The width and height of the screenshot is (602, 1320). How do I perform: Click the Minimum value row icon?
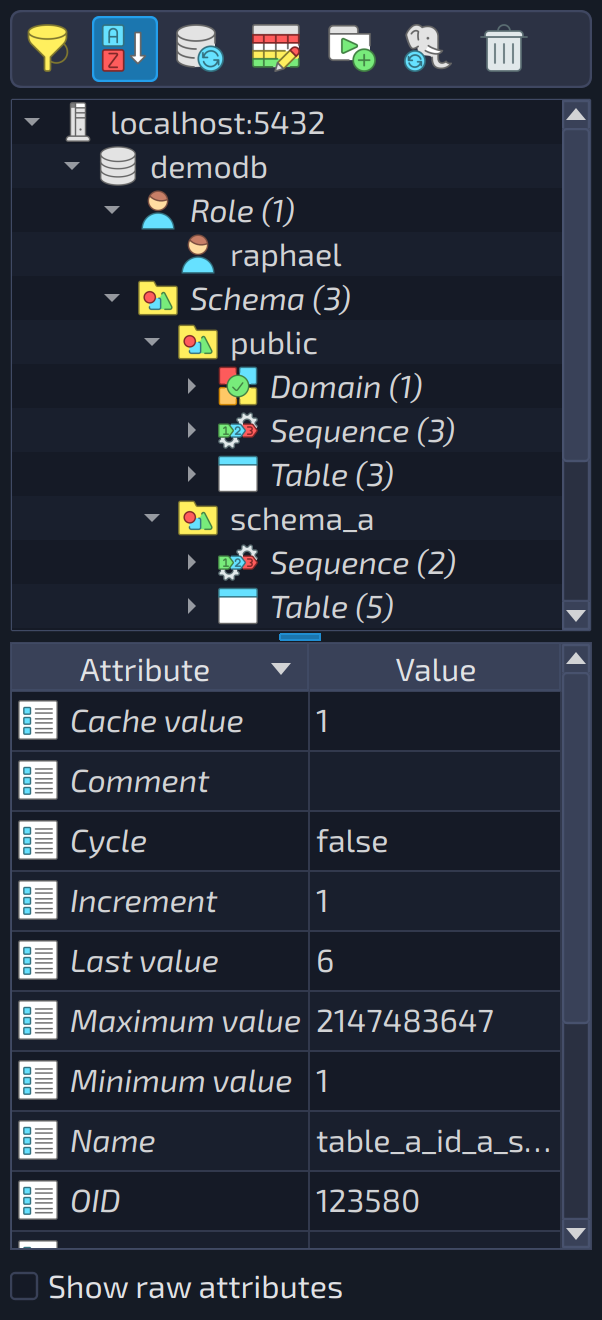(39, 1081)
